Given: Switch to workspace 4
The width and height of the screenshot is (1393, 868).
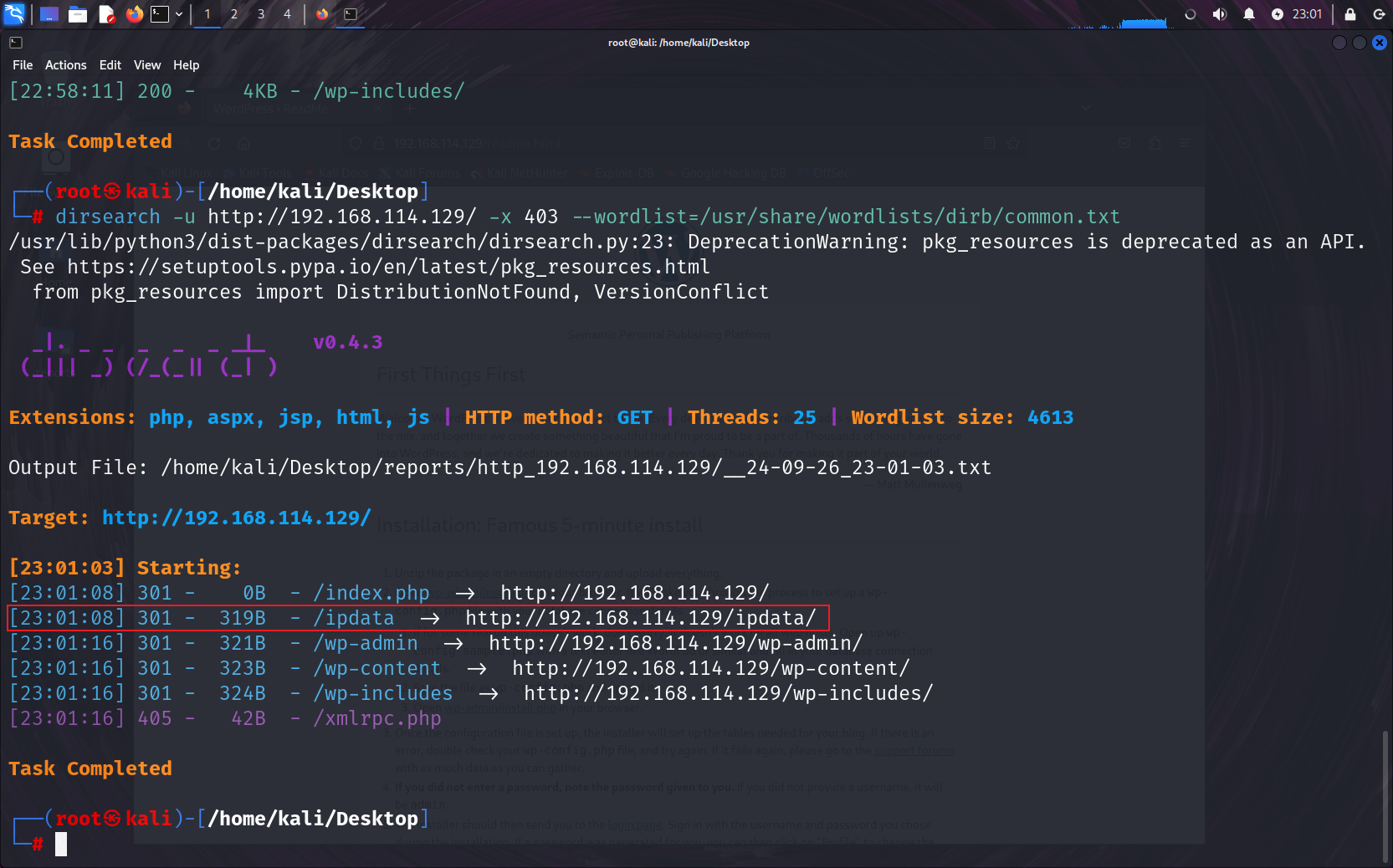Looking at the screenshot, I should pos(287,14).
